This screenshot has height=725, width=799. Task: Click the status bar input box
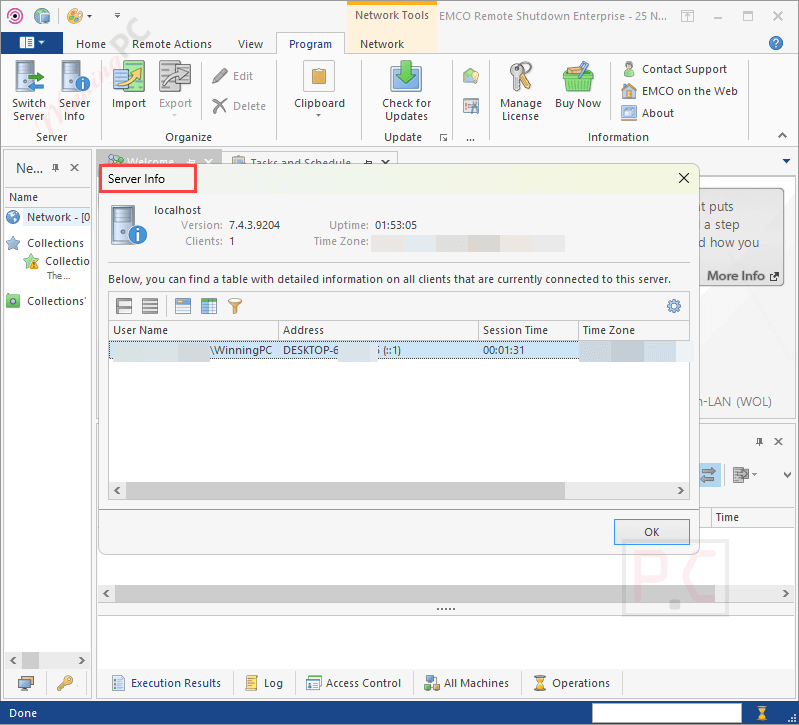pos(667,713)
